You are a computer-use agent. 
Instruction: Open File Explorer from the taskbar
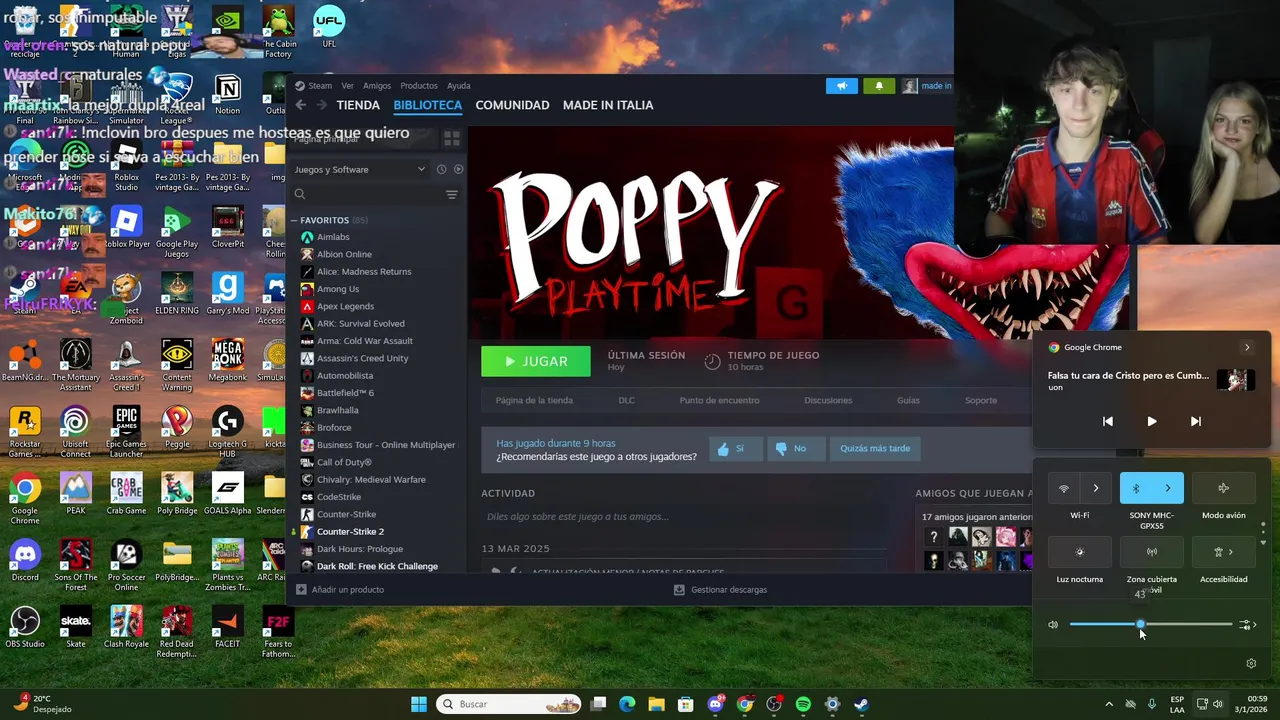coord(656,704)
